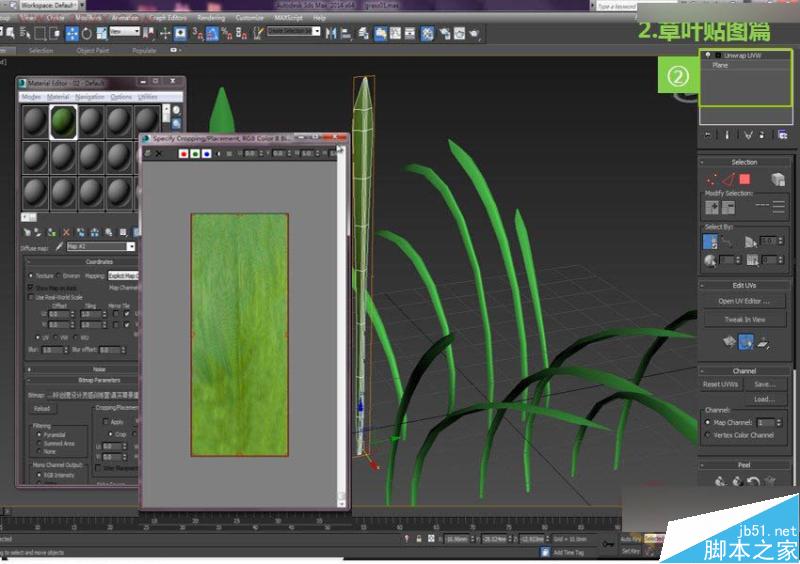800x564 pixels.
Task: Select Map Channel radio button
Action: [708, 423]
